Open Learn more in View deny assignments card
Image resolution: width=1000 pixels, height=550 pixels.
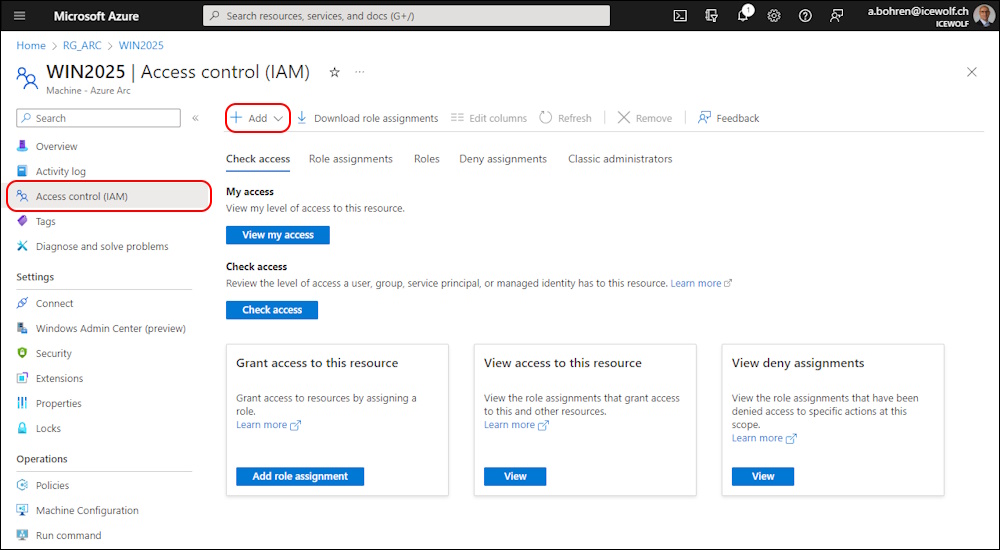click(x=764, y=438)
